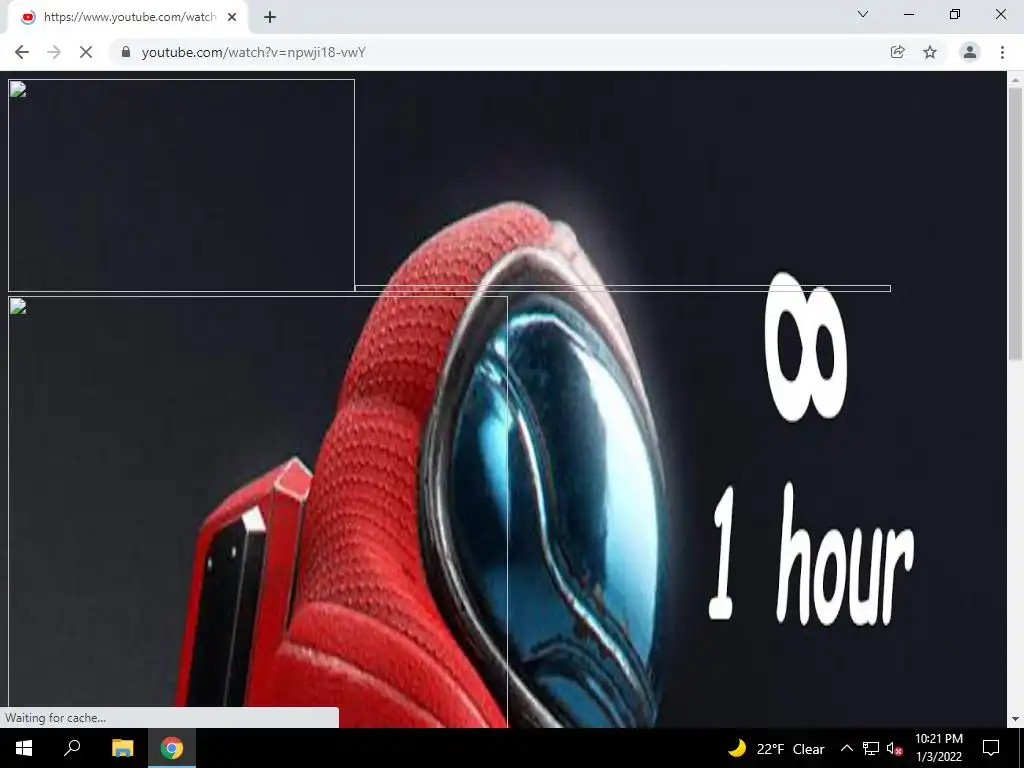This screenshot has height=768, width=1024.
Task: Expand the tab search dropdown arrow
Action: [x=863, y=14]
